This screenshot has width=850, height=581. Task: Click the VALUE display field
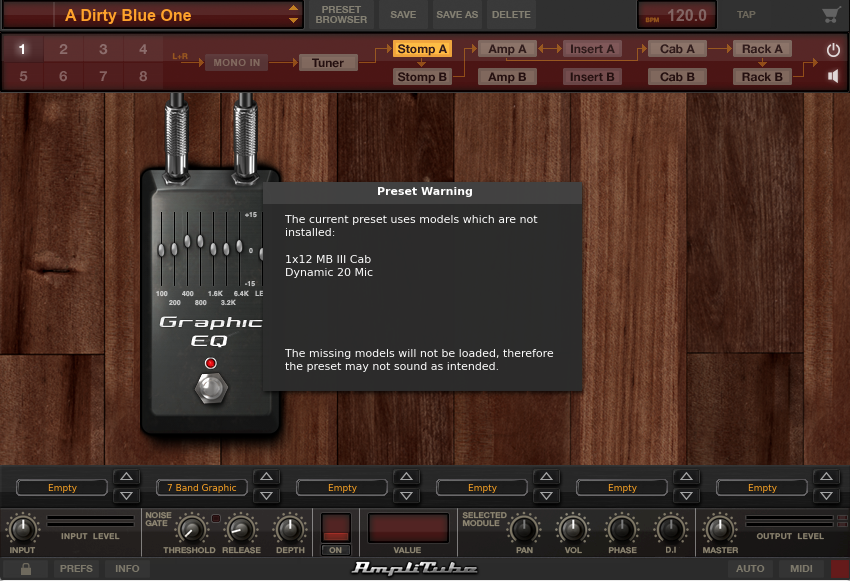click(408, 528)
